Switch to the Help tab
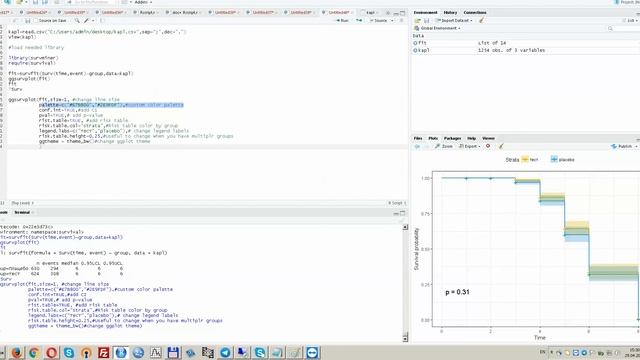Image resolution: width=640 pixels, height=360 pixels. point(471,138)
